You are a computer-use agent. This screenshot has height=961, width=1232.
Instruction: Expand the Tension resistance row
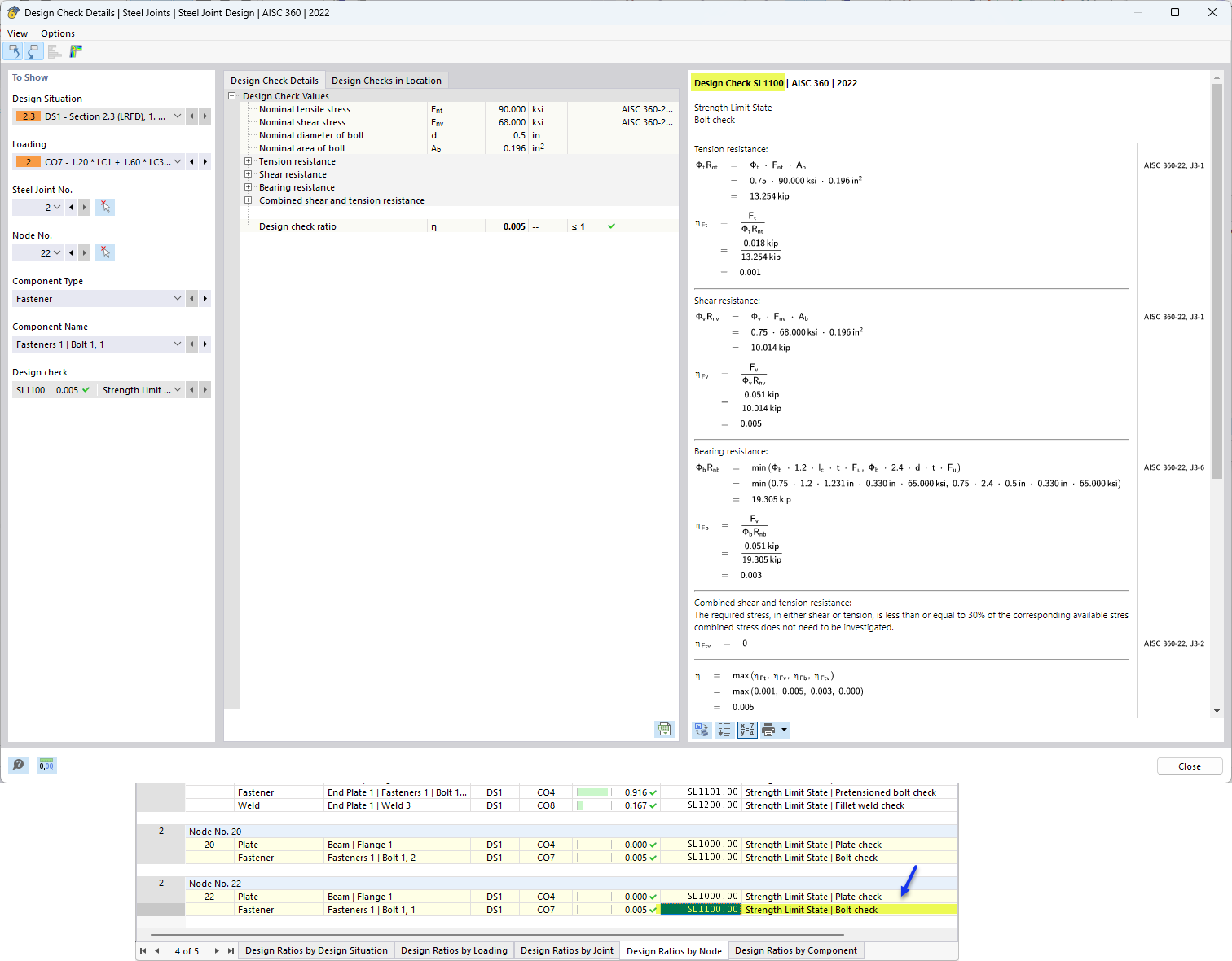coord(249,161)
